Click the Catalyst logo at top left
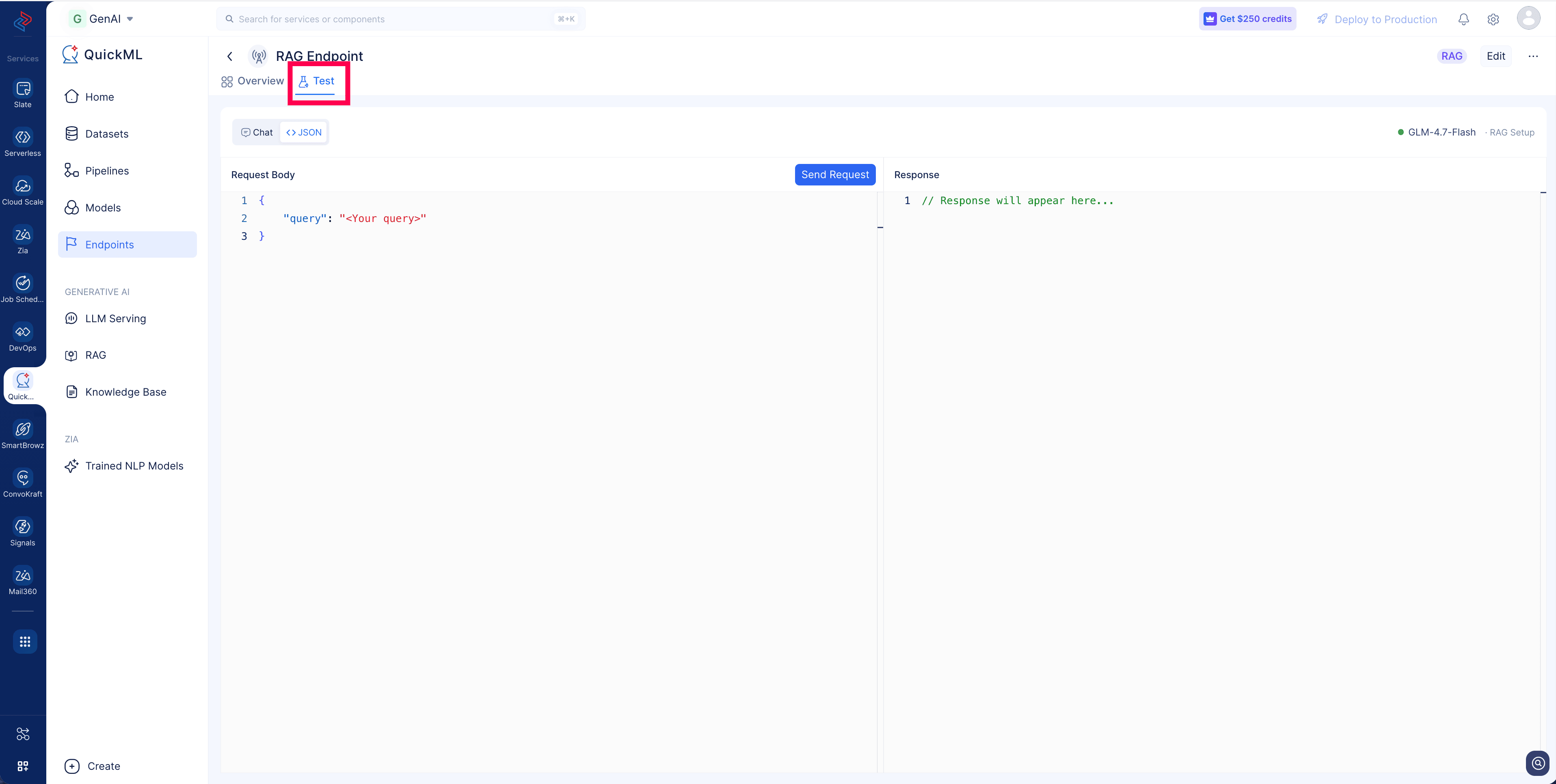Screen dimensions: 1556x784 [23, 21]
